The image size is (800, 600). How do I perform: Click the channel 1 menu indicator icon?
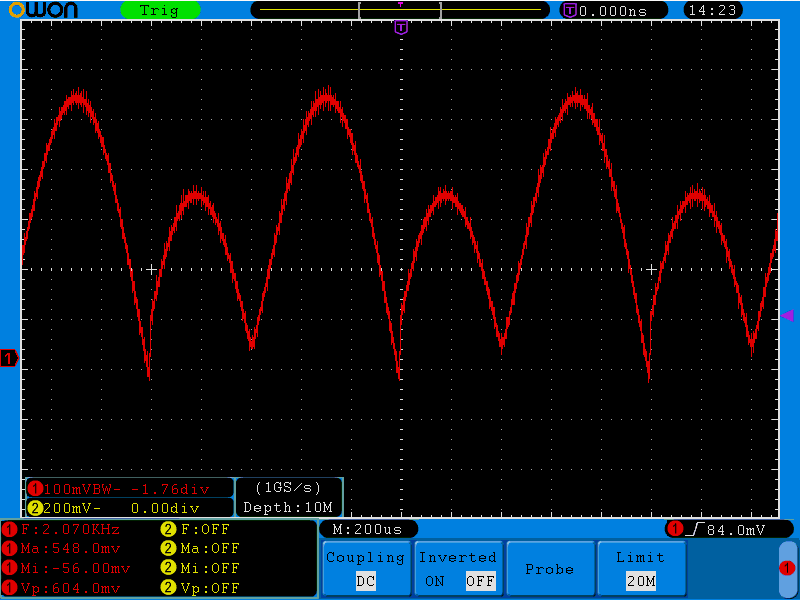[x=787, y=568]
